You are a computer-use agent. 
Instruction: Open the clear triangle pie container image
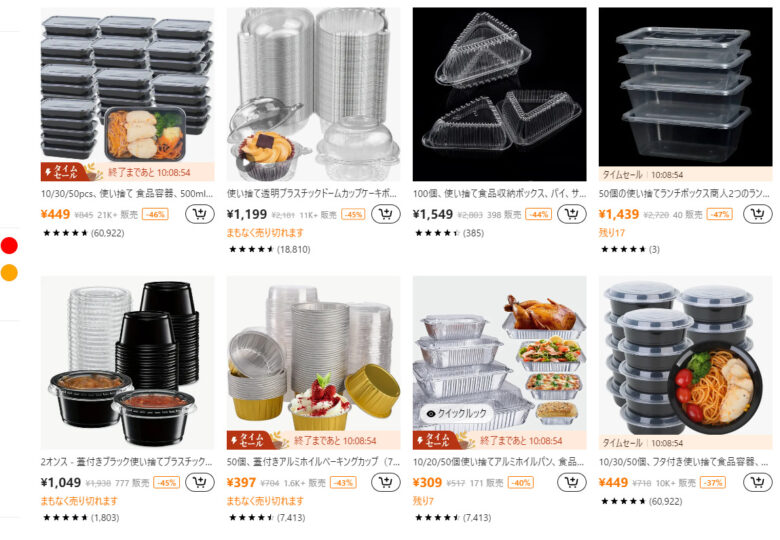pos(499,94)
